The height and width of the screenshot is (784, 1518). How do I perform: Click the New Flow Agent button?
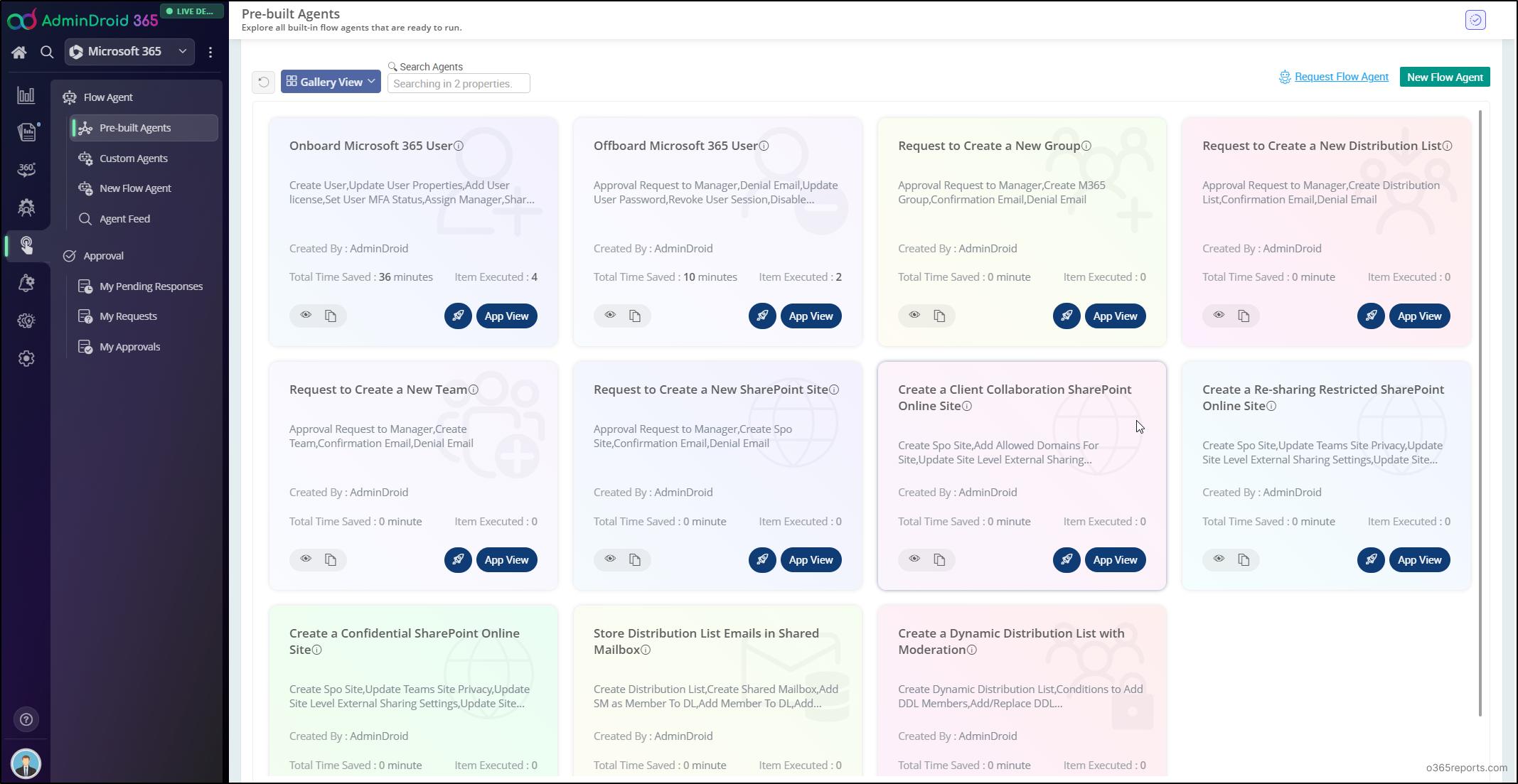1444,77
